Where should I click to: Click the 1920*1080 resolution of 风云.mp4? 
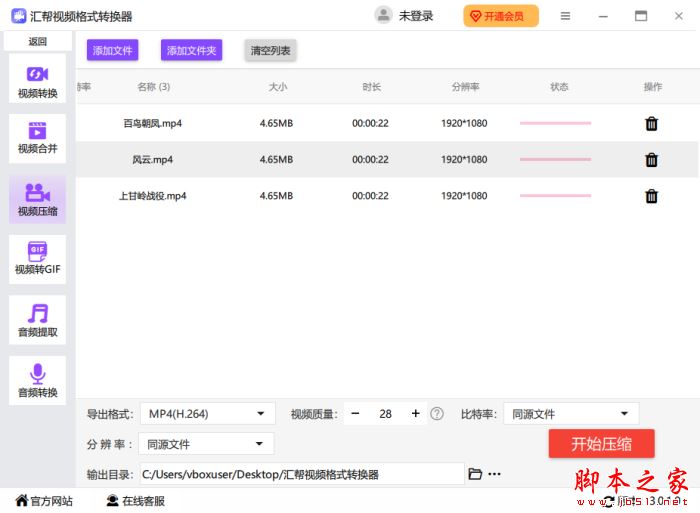pos(464,159)
